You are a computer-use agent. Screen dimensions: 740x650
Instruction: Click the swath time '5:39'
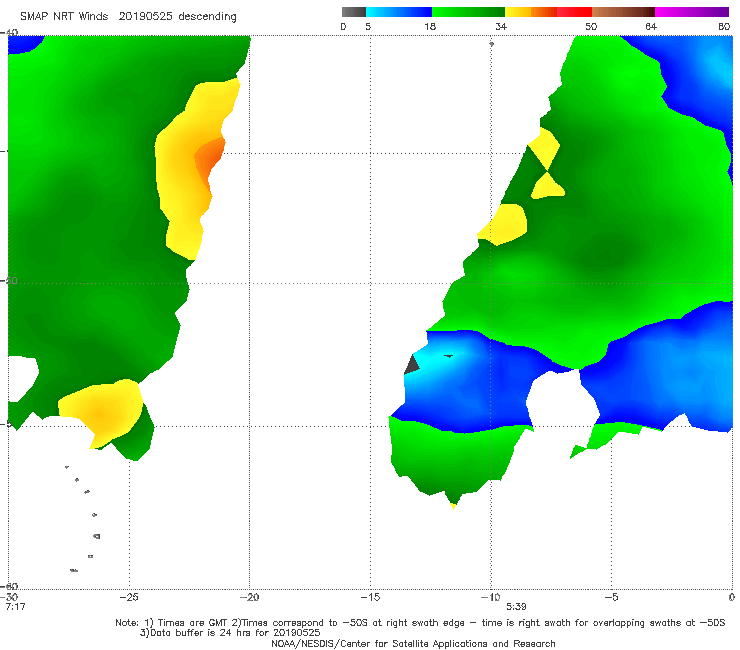pos(516,607)
